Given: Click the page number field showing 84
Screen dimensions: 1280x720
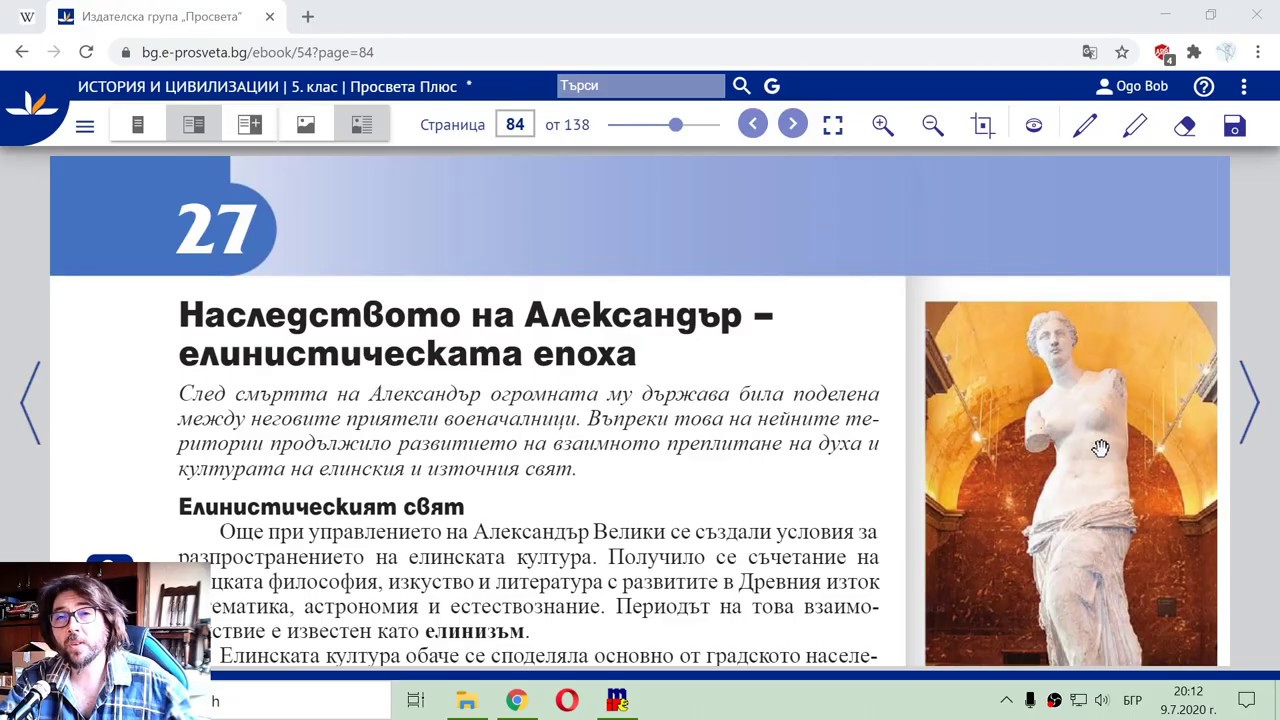Looking at the screenshot, I should point(515,125).
